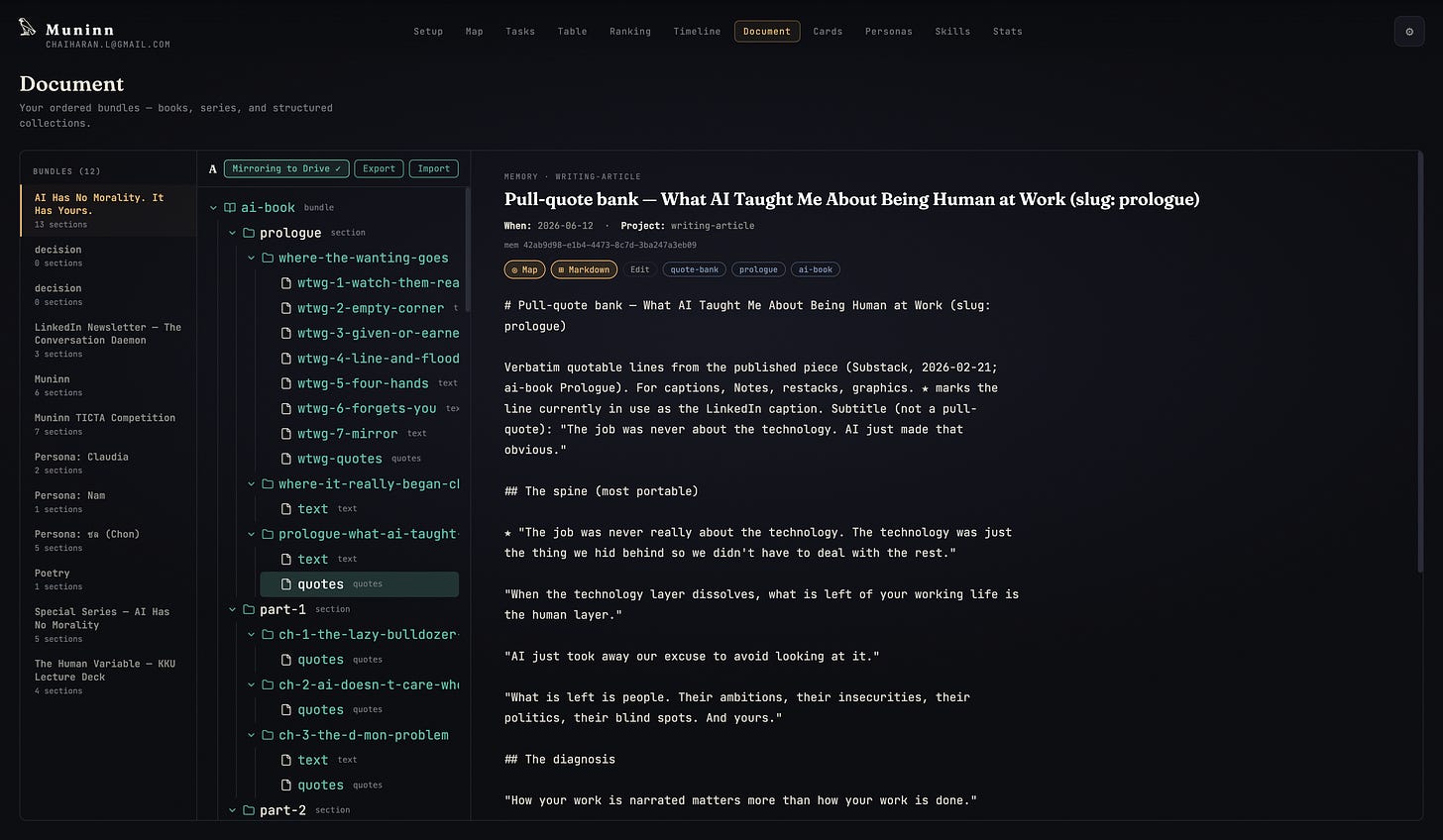Open the Skills tab

coord(952,32)
